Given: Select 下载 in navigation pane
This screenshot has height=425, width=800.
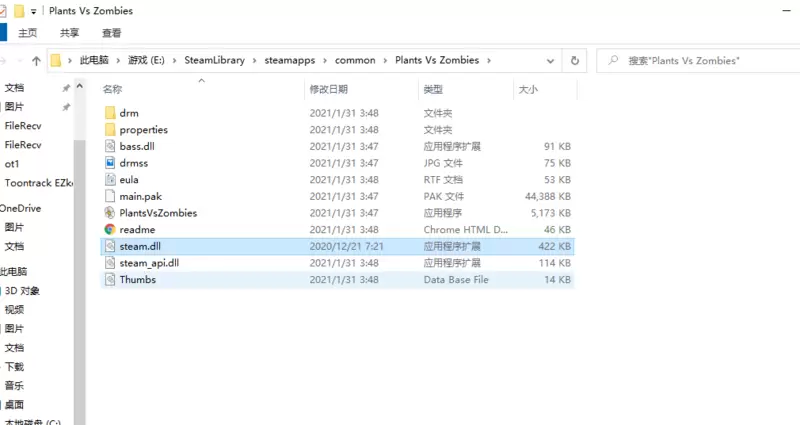Looking at the screenshot, I should (x=14, y=367).
